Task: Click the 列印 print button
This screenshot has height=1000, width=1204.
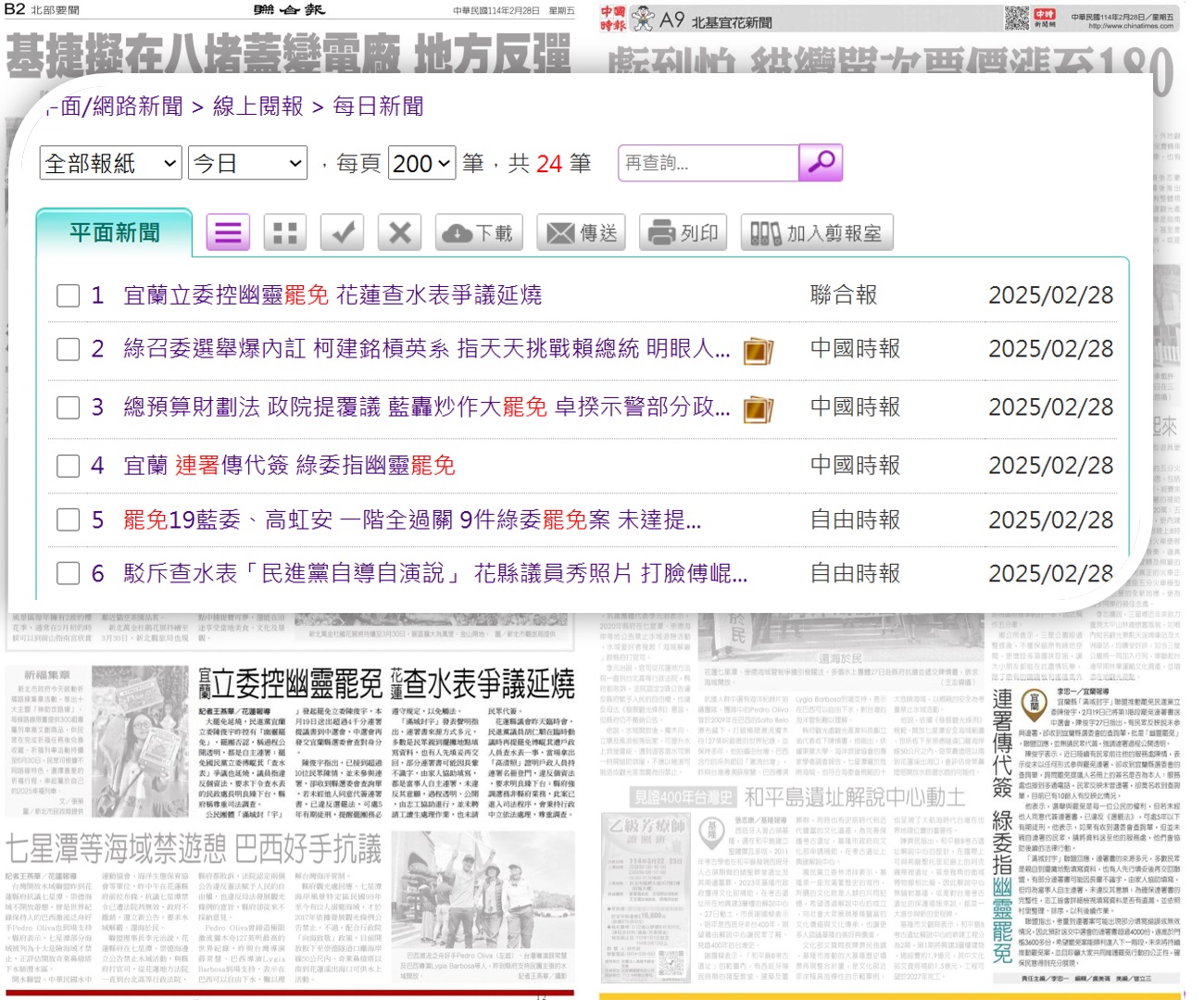Action: point(684,232)
